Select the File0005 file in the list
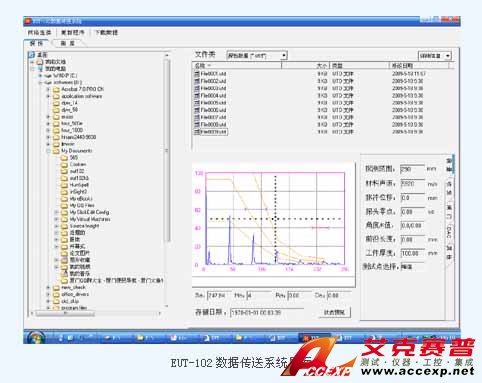 (213, 103)
